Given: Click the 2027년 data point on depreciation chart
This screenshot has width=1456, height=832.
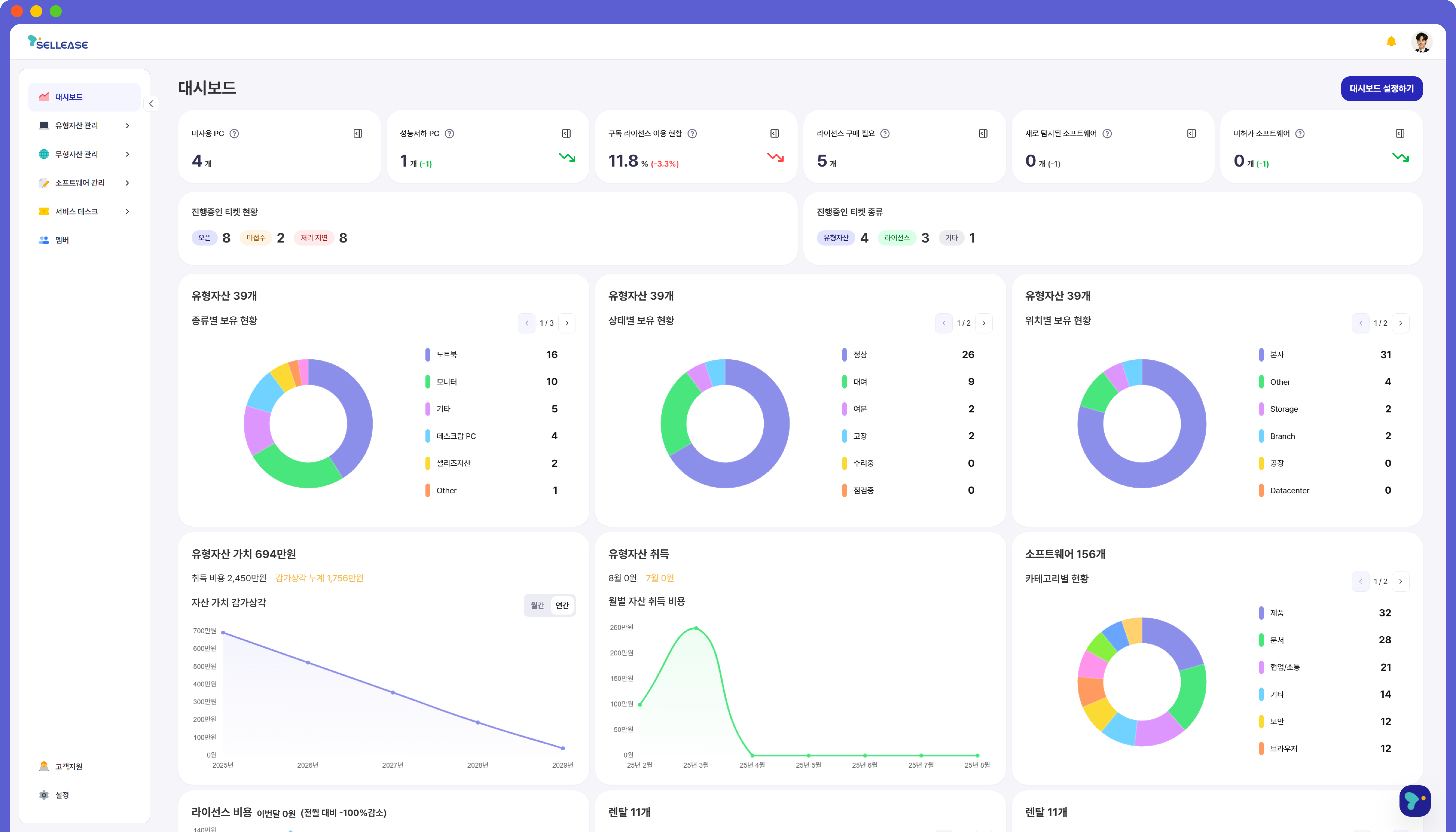Looking at the screenshot, I should click(x=393, y=693).
